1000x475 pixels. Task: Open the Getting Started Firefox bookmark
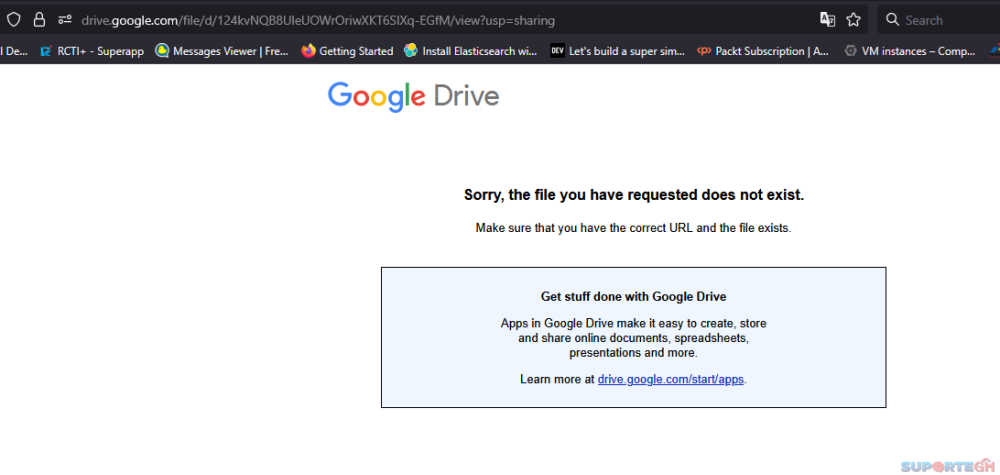click(x=347, y=51)
